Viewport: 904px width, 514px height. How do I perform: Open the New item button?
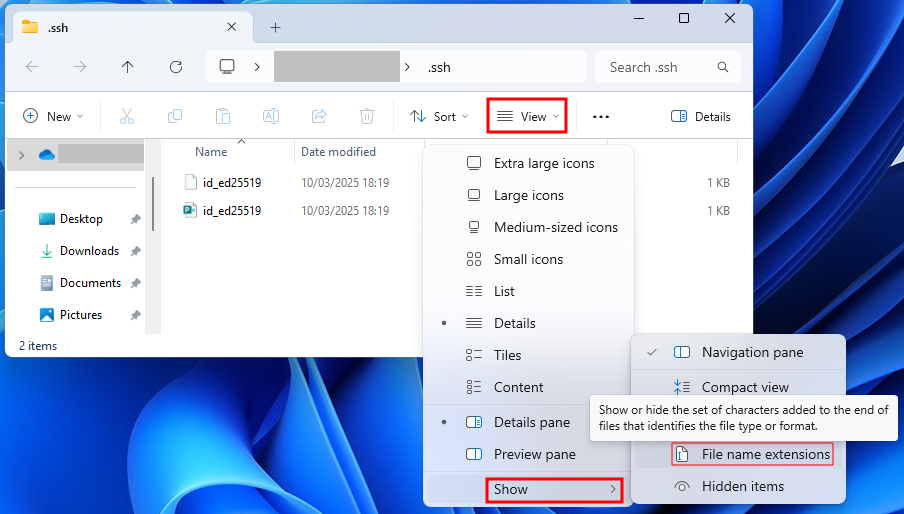pos(53,116)
